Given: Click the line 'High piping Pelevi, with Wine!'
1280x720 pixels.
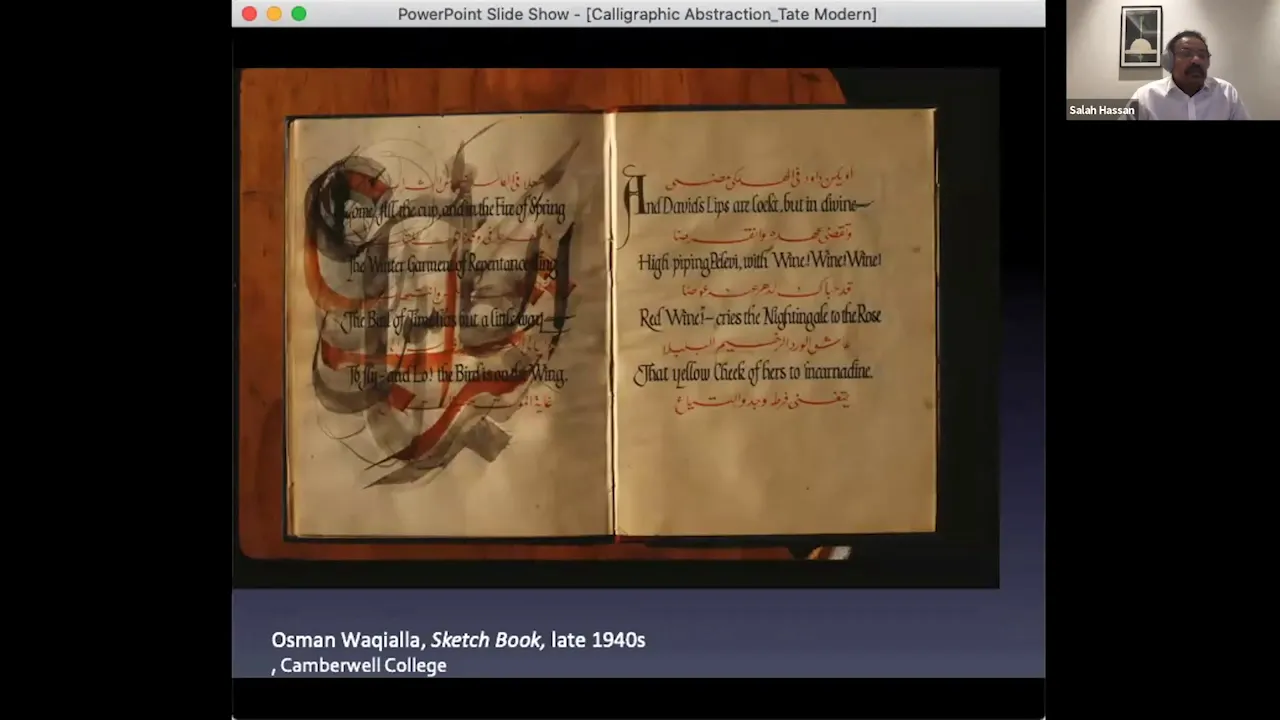Looking at the screenshot, I should pyautogui.click(x=759, y=262).
